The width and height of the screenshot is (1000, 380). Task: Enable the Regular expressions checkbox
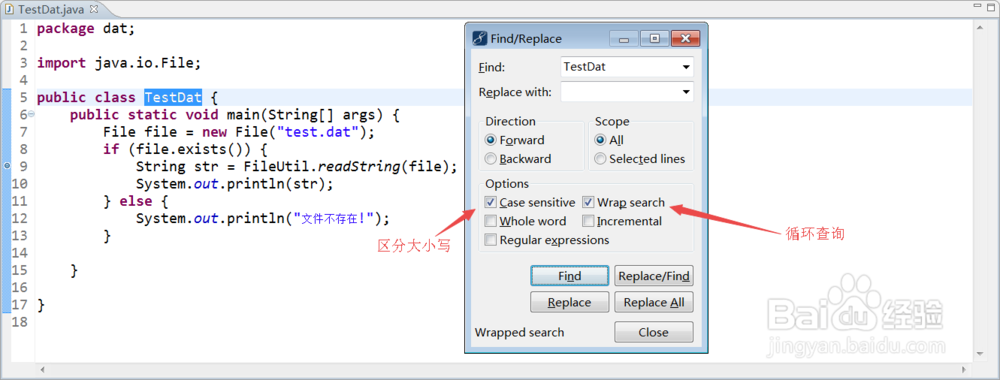pos(490,240)
